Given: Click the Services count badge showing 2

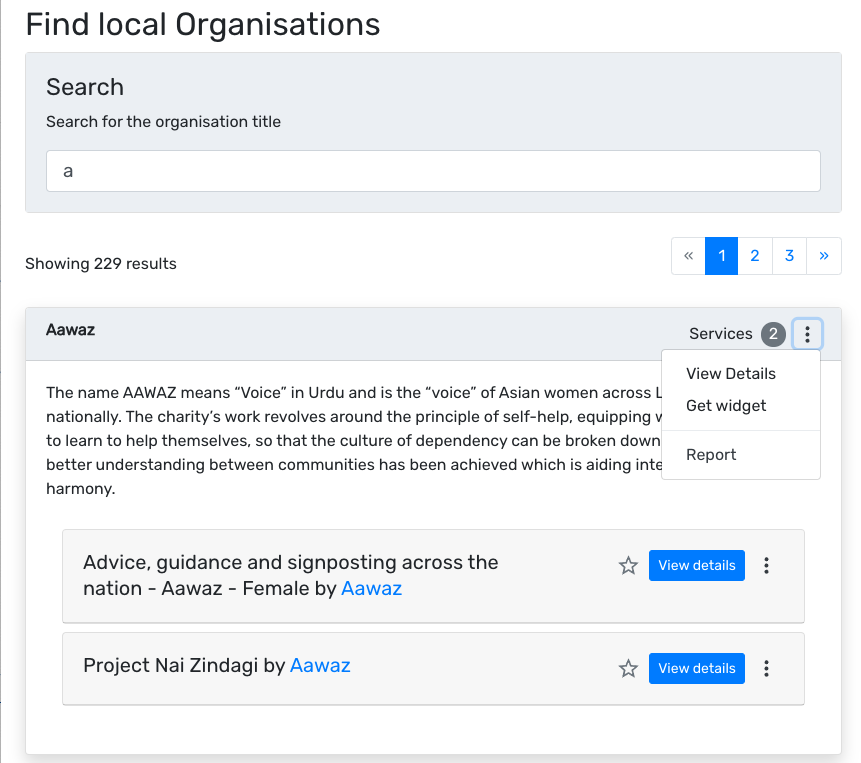Looking at the screenshot, I should (x=773, y=334).
